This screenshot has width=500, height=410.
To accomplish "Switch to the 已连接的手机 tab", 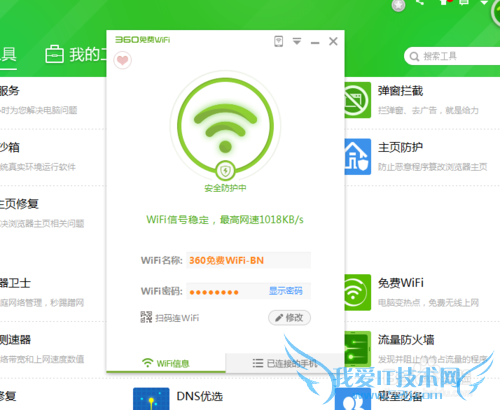I will coord(285,363).
